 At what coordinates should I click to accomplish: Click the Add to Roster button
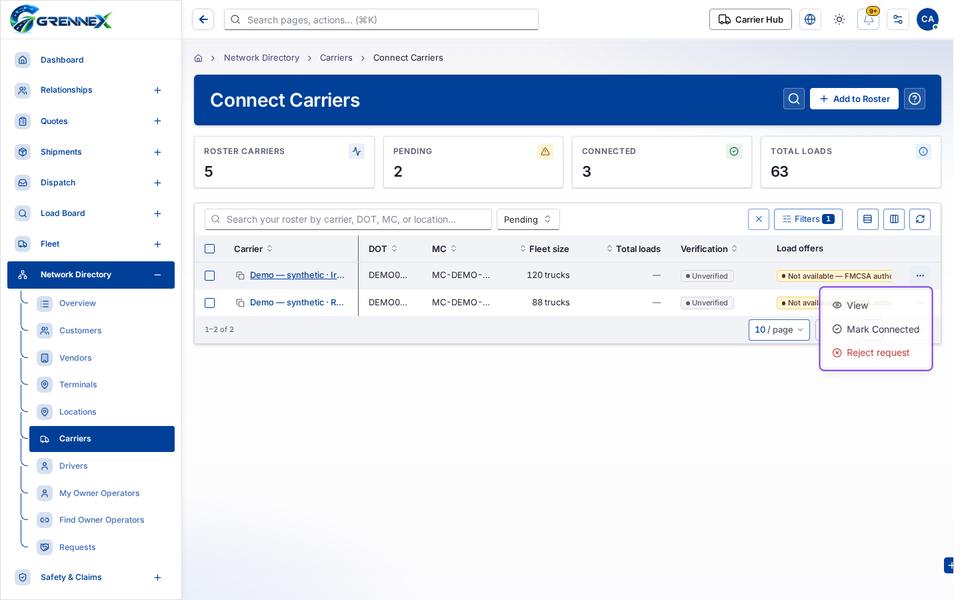(x=854, y=99)
